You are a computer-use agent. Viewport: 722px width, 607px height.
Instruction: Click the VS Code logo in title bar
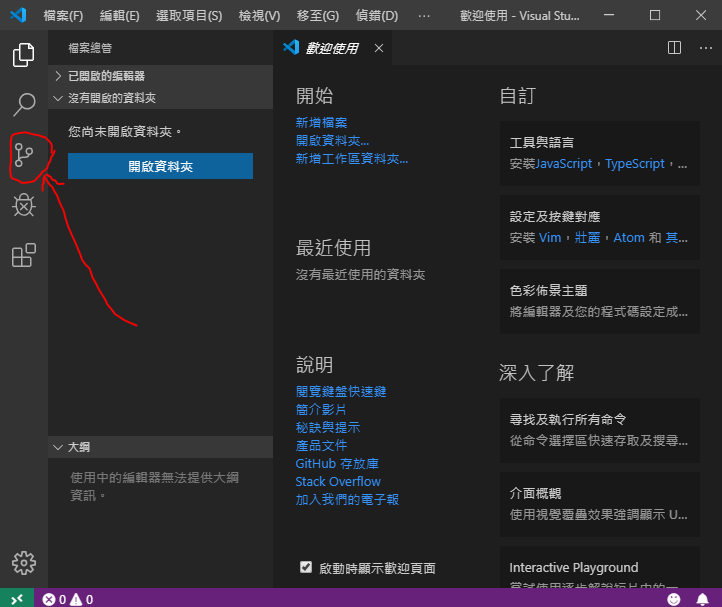point(18,15)
